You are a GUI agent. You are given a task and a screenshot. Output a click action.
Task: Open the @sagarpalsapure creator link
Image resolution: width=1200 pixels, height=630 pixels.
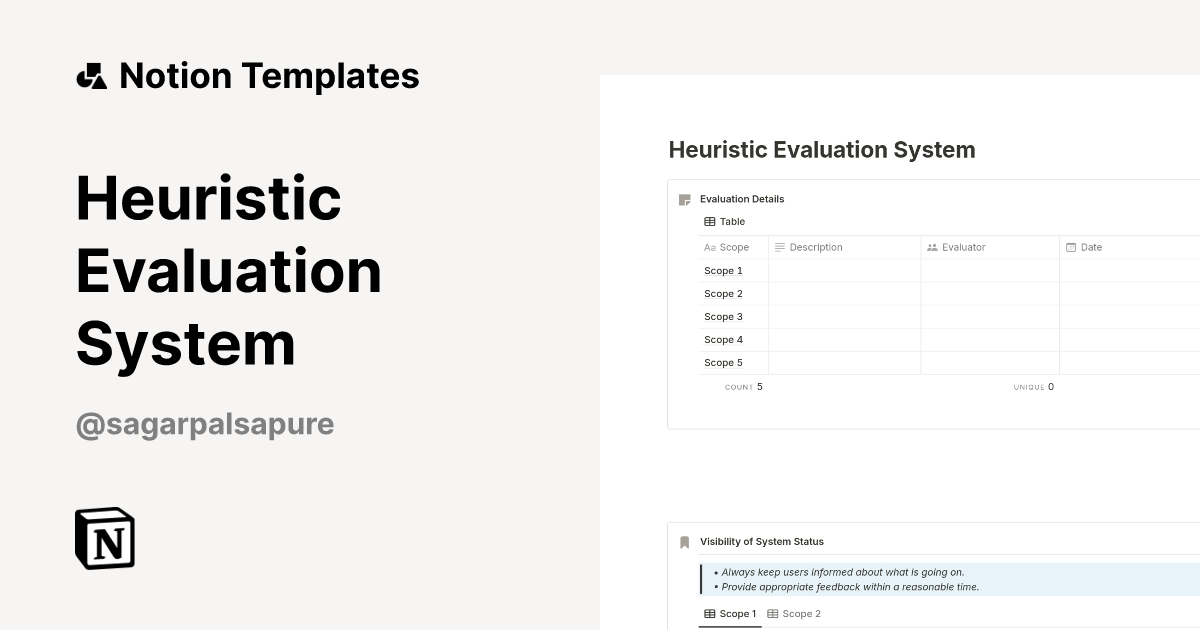(x=205, y=425)
